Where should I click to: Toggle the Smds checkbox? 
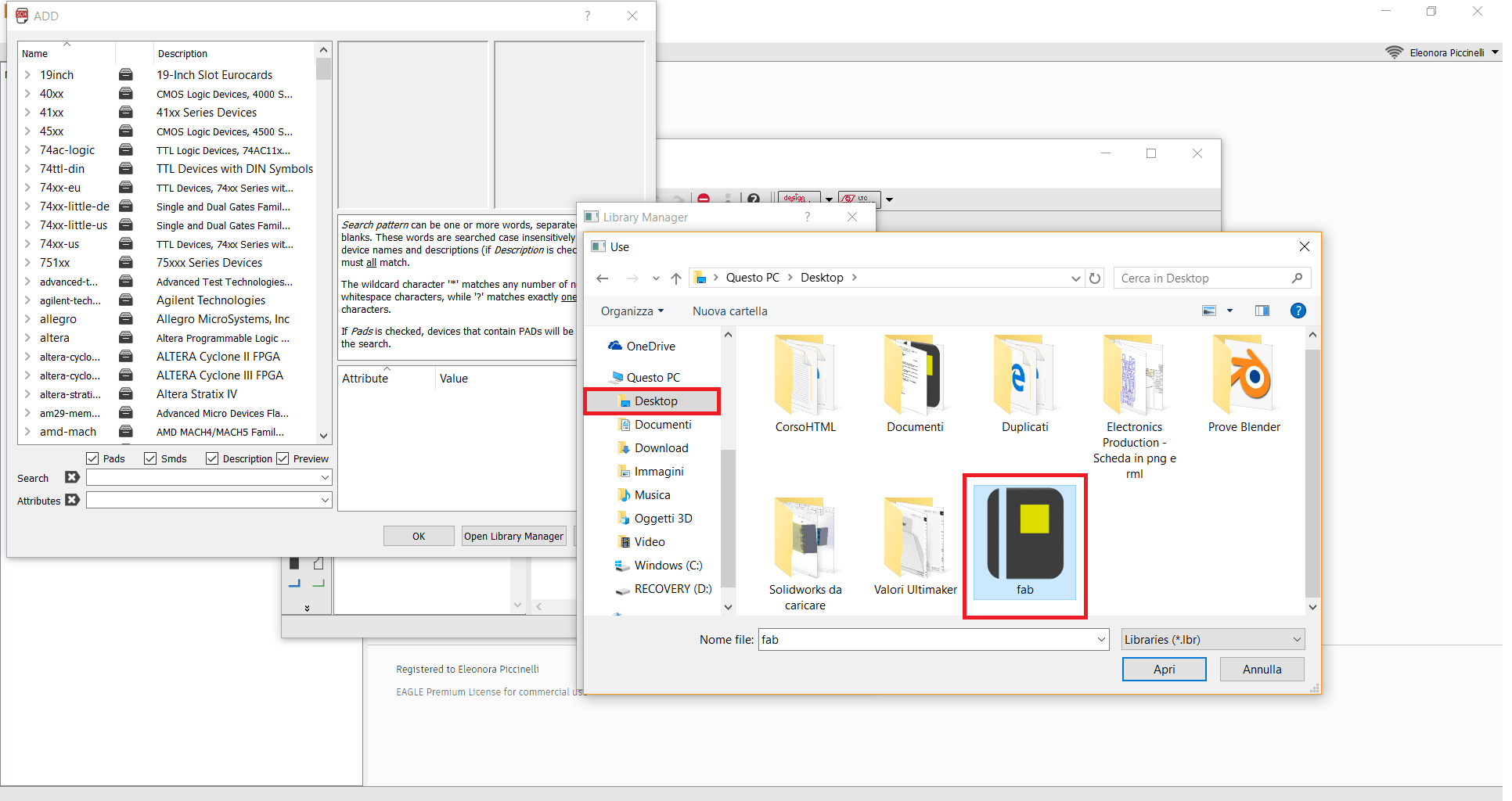coord(150,458)
